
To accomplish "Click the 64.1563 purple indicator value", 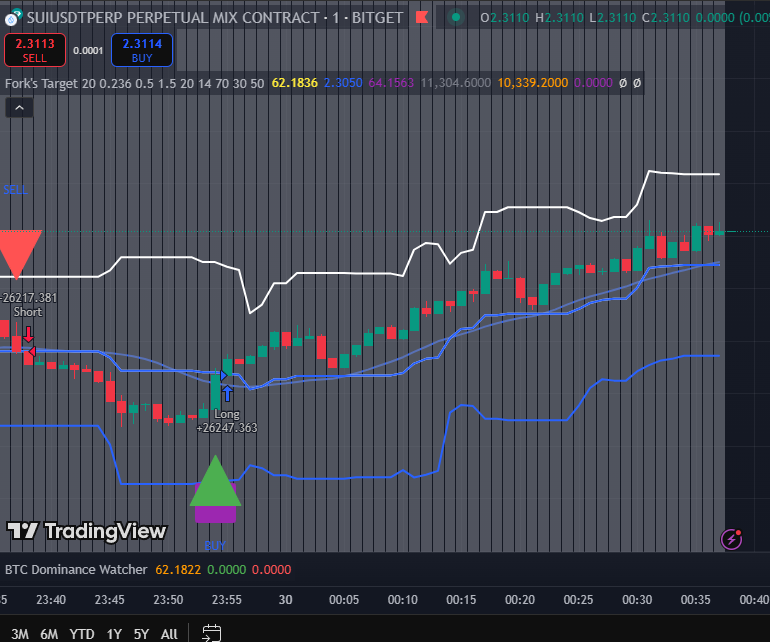I will [391, 83].
